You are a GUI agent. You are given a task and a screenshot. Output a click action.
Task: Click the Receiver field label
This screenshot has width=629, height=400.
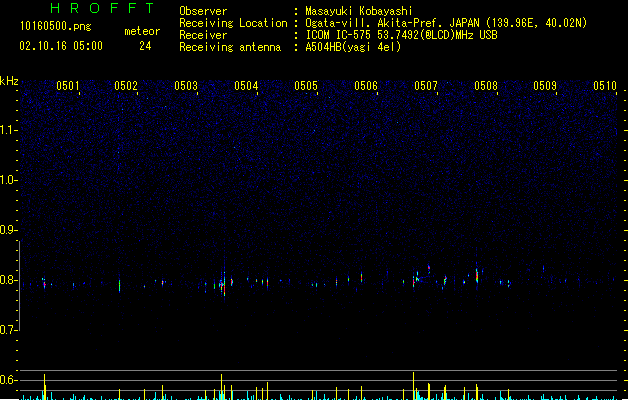[203, 35]
